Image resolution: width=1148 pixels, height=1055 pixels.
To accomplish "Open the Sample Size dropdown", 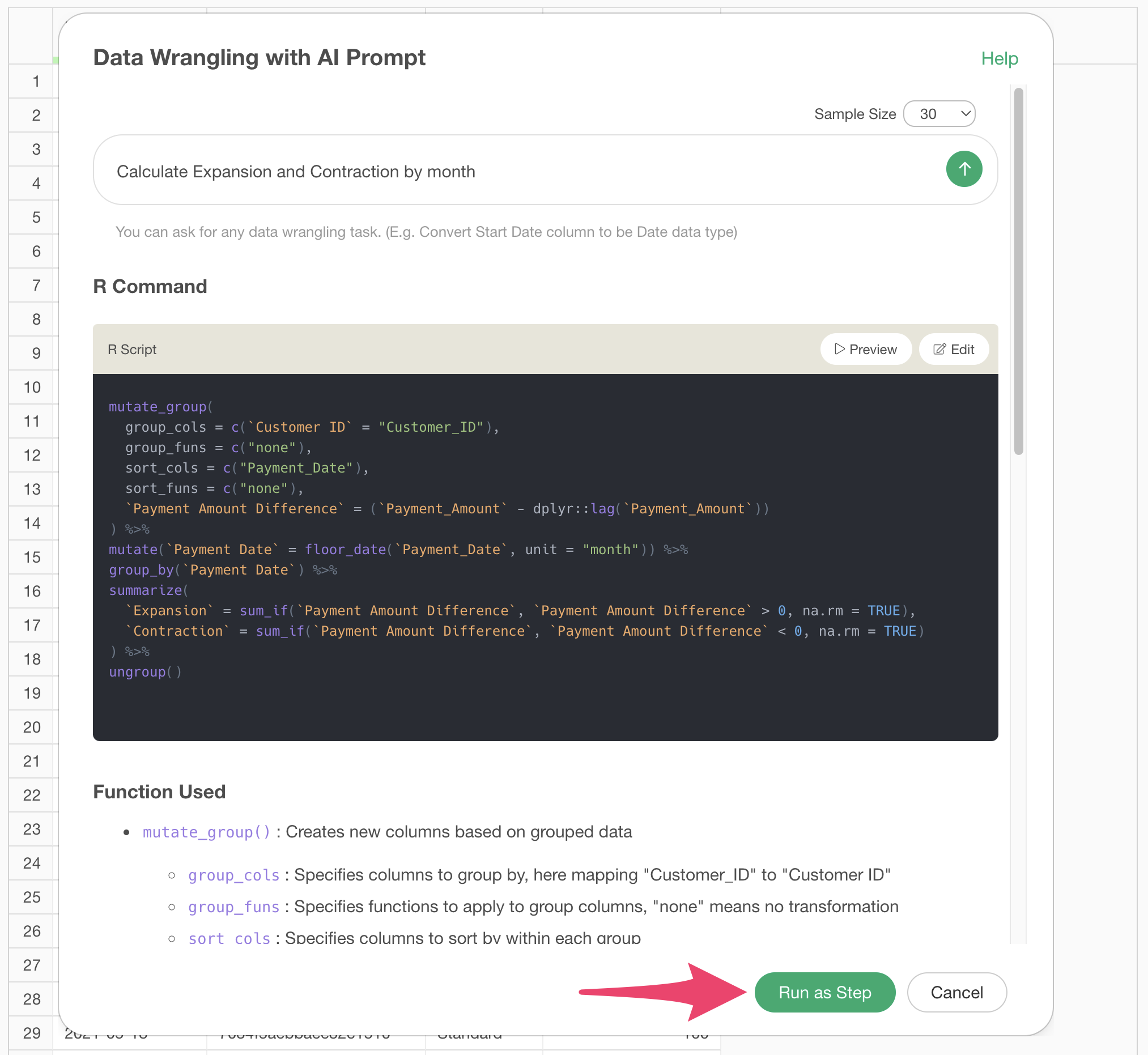I will [939, 114].
